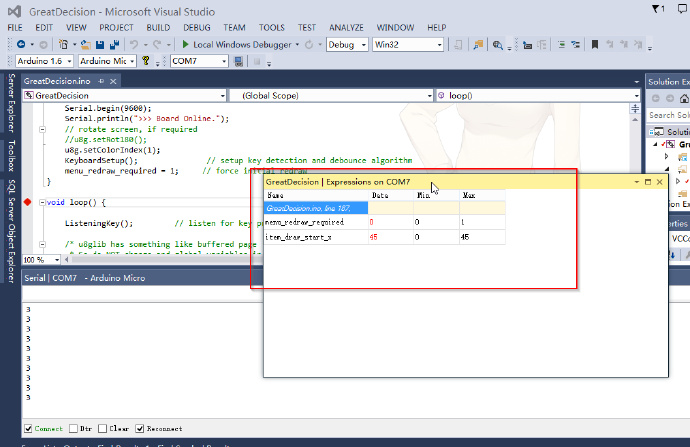The width and height of the screenshot is (690, 447).
Task: Click the feedback speech bubble icon
Action: tap(683, 9)
